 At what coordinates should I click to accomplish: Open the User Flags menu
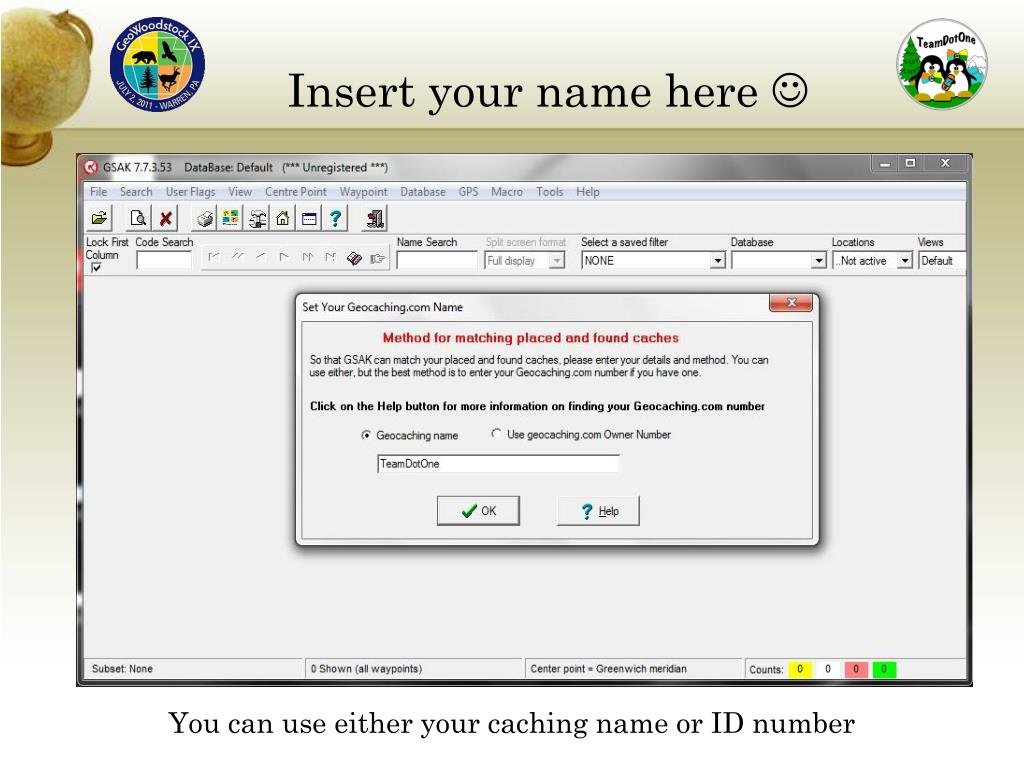tap(190, 192)
